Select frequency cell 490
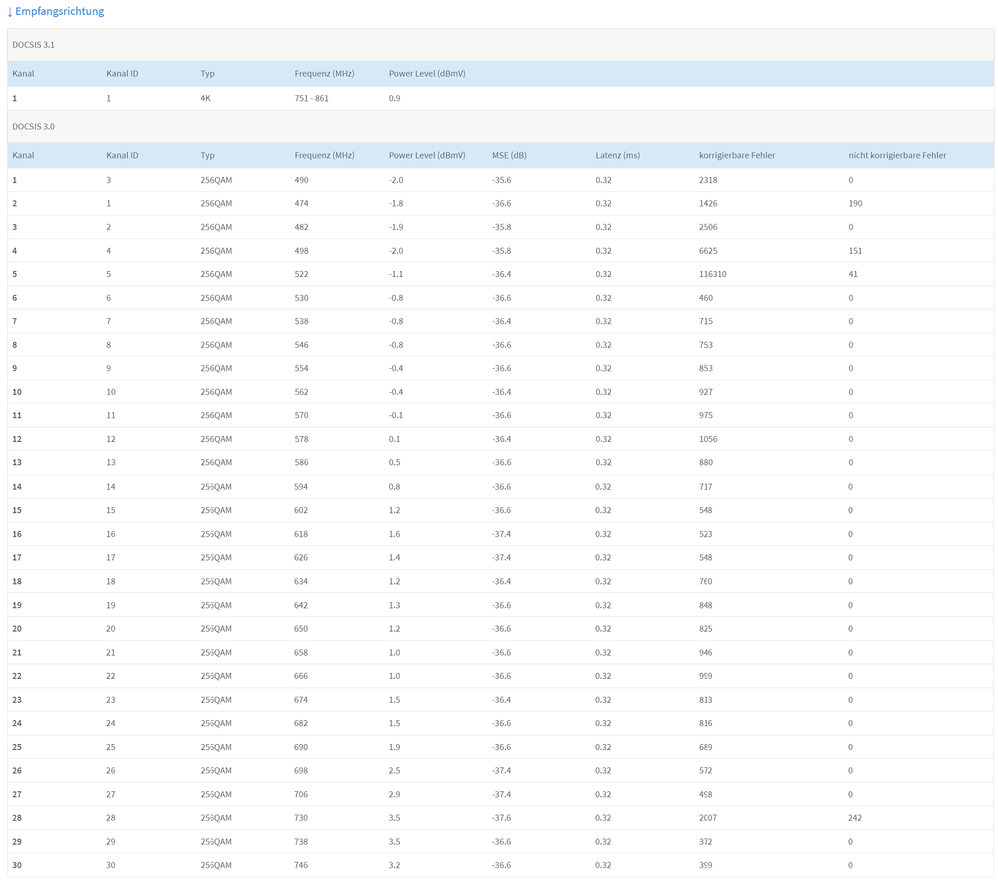998x880 pixels. [x=301, y=180]
